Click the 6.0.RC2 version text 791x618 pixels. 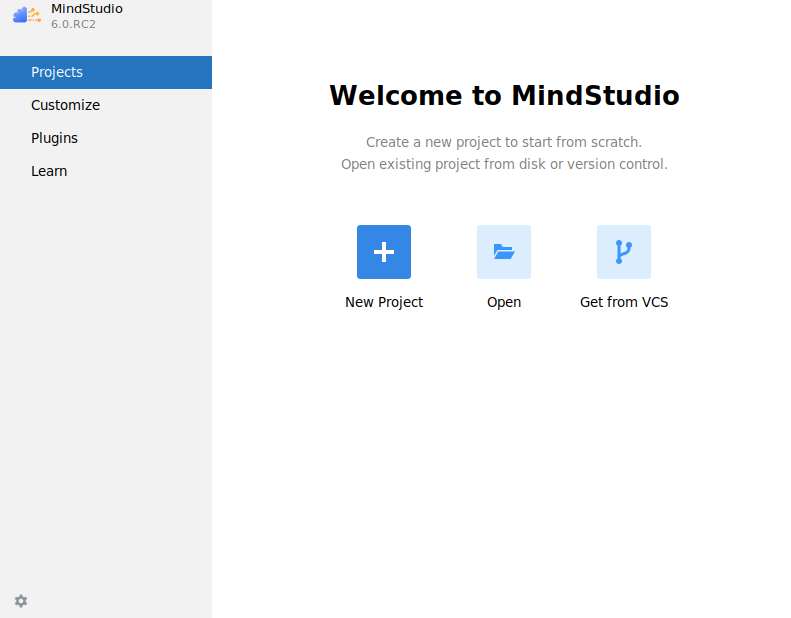click(x=73, y=24)
